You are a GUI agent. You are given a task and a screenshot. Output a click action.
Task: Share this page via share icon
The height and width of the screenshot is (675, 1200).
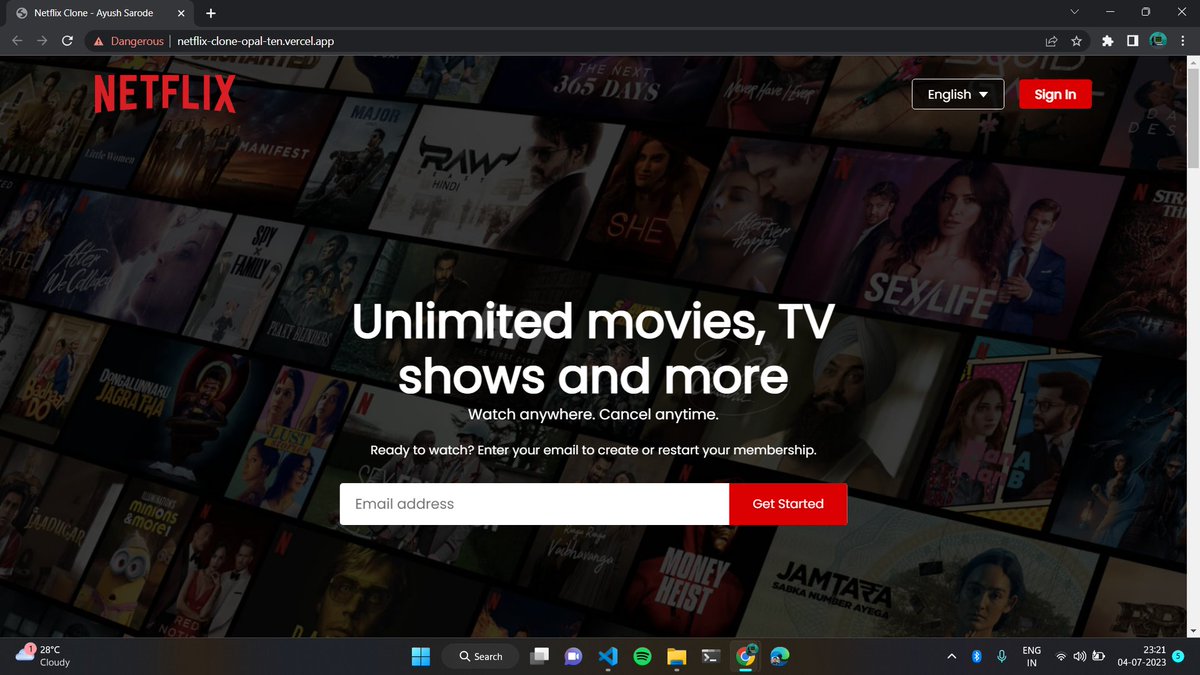coord(1051,41)
